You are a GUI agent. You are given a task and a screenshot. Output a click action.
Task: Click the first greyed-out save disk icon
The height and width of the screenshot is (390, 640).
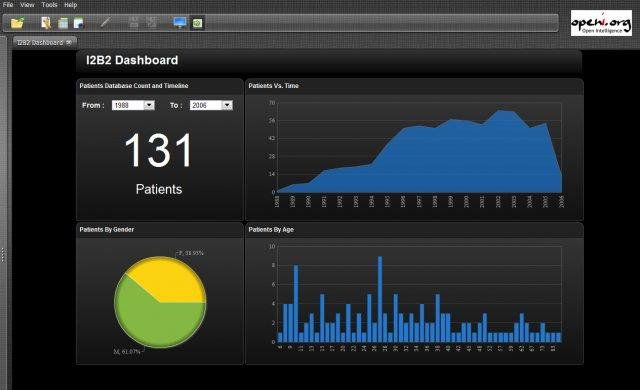click(134, 22)
